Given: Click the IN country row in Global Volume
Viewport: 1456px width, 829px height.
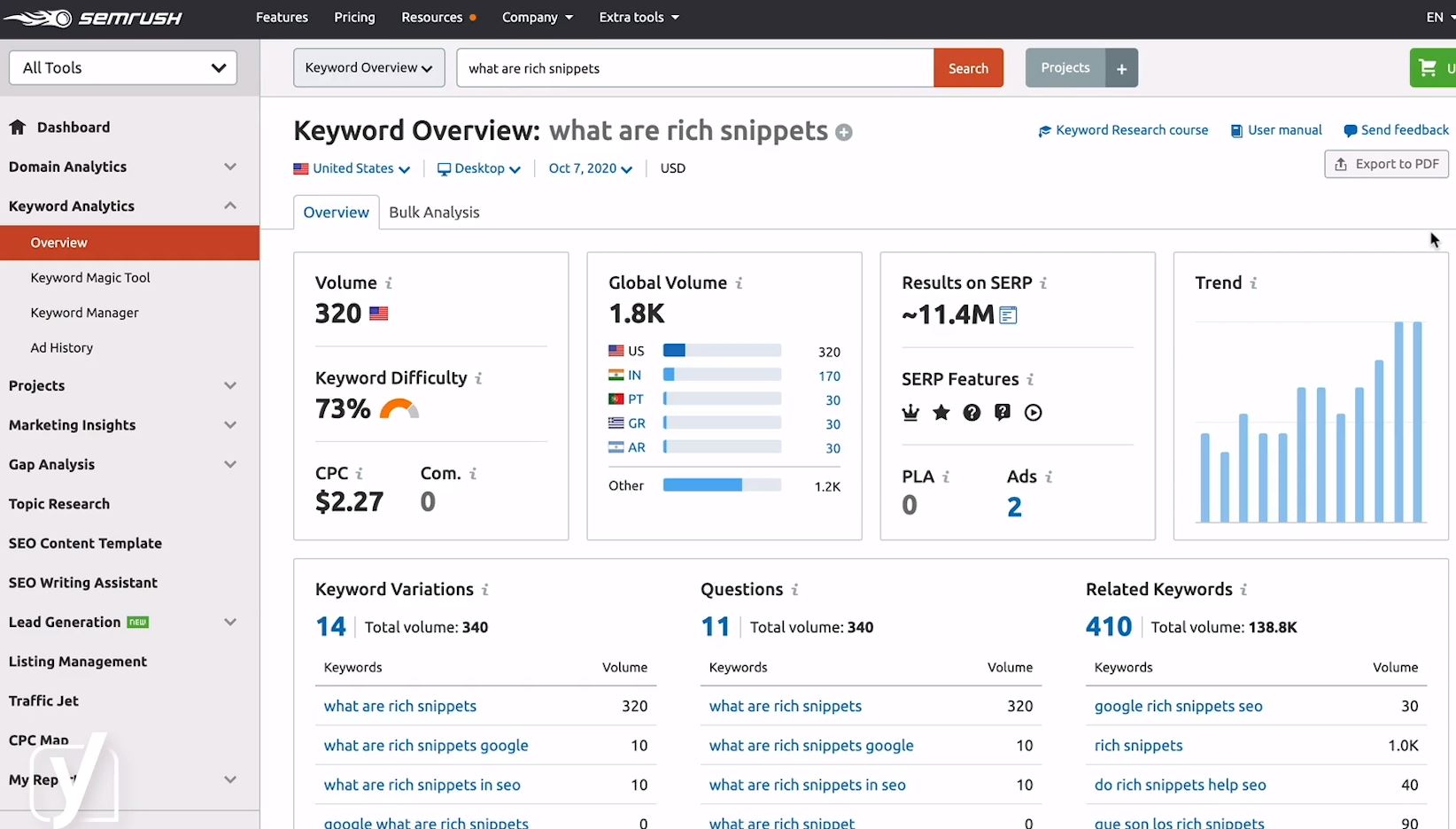Looking at the screenshot, I should [724, 376].
